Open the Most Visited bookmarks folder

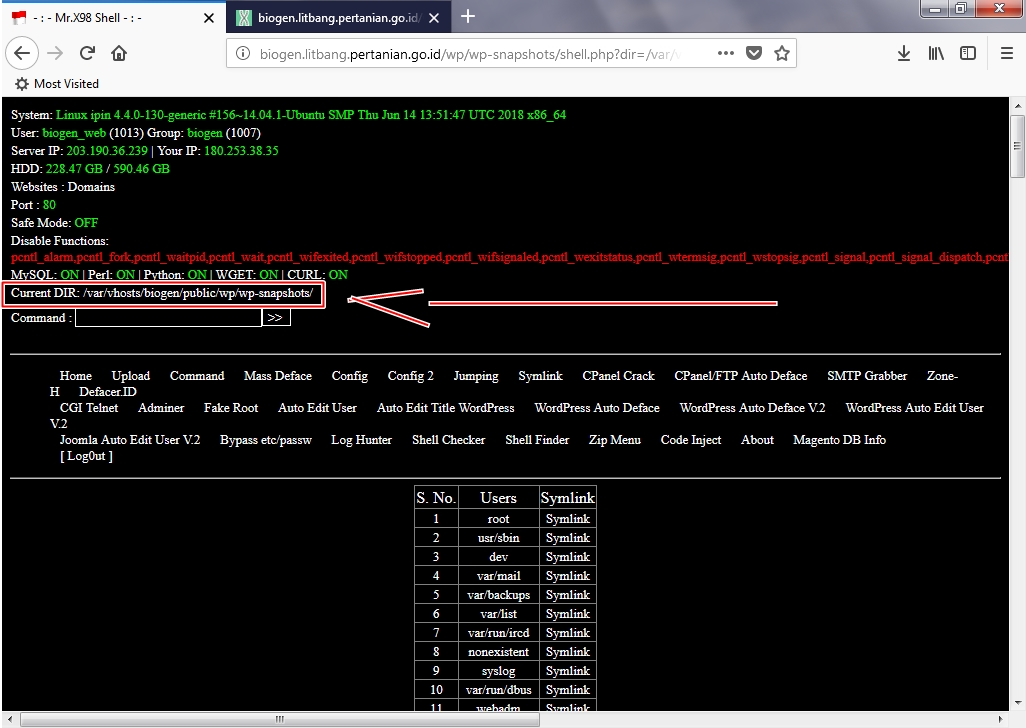coord(57,84)
